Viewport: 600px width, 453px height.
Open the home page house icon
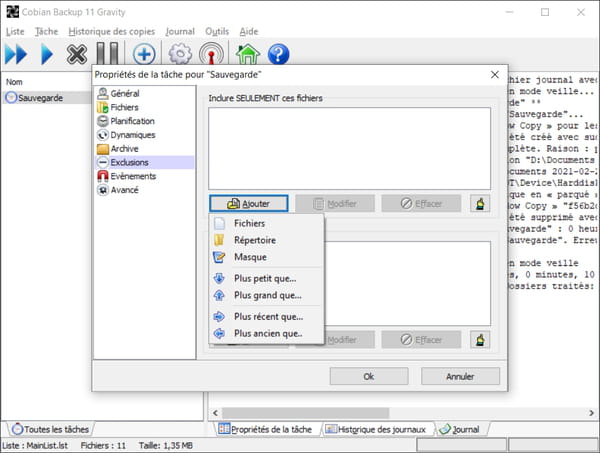coord(248,54)
